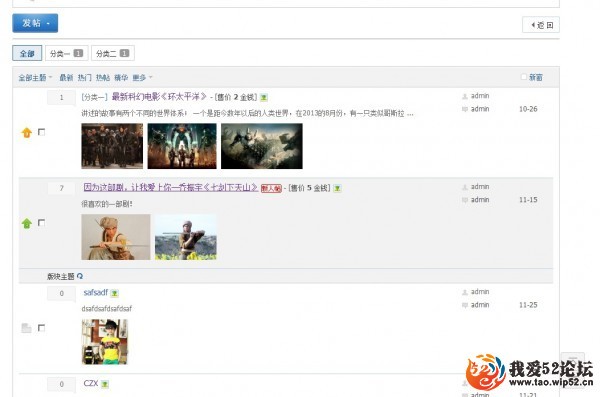Open the 最新科幻电影《环太平洋》 thread link
Viewport: 600px width, 397px height.
coord(159,97)
